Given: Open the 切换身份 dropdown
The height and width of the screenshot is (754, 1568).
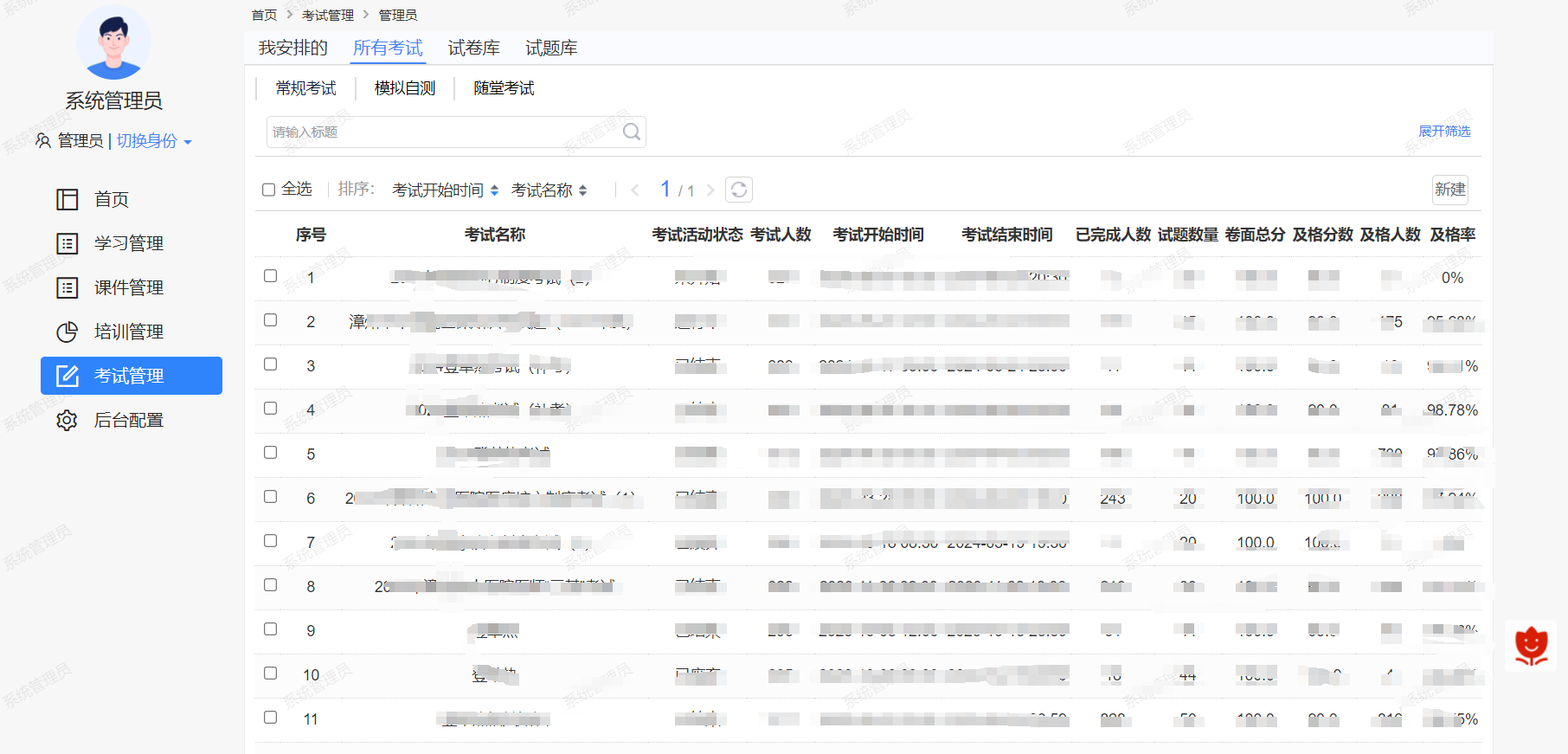Looking at the screenshot, I should tap(154, 141).
